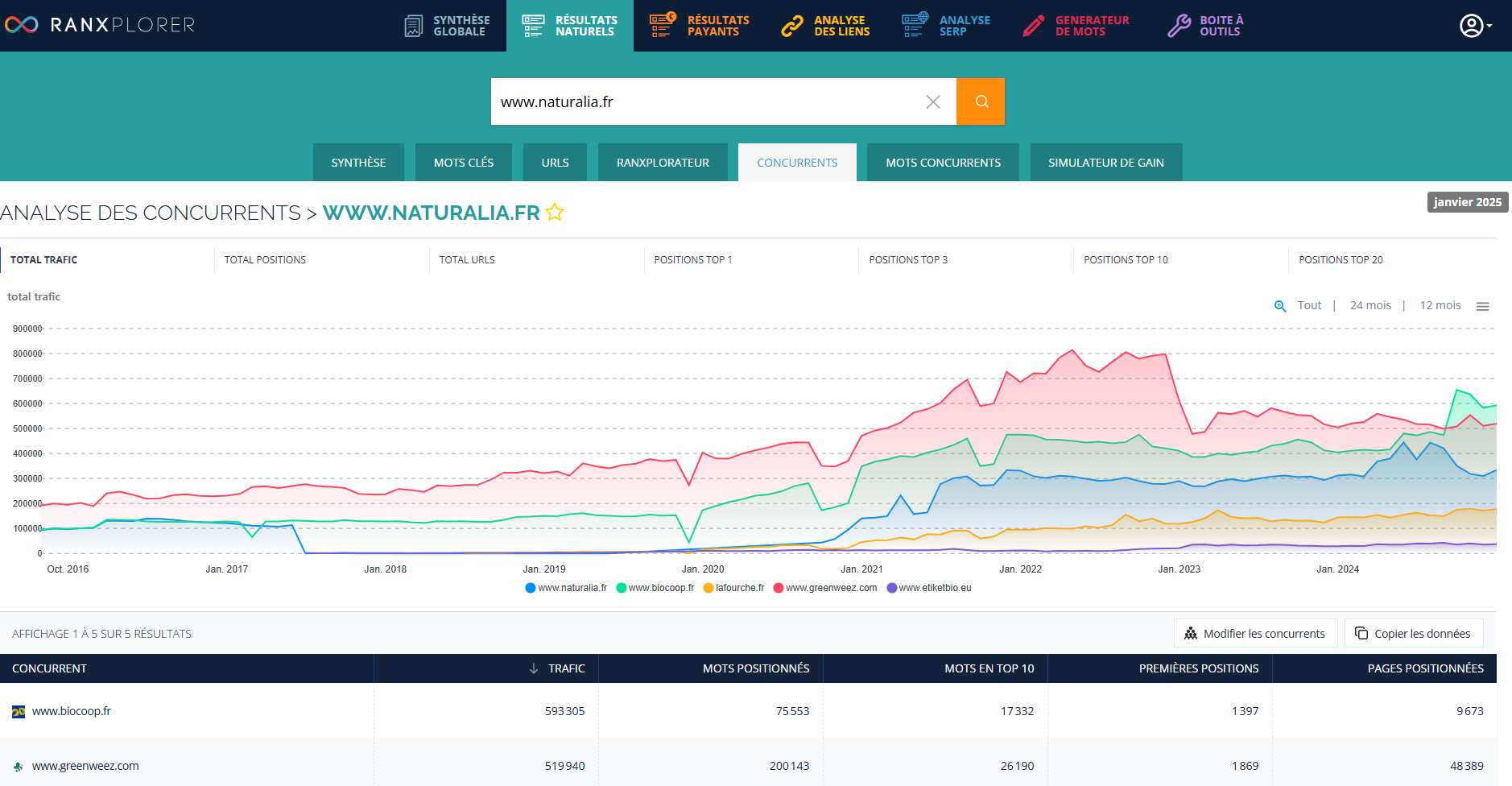The height and width of the screenshot is (786, 1512).
Task: Click the Ranxplorer infinity logo
Action: (22, 25)
